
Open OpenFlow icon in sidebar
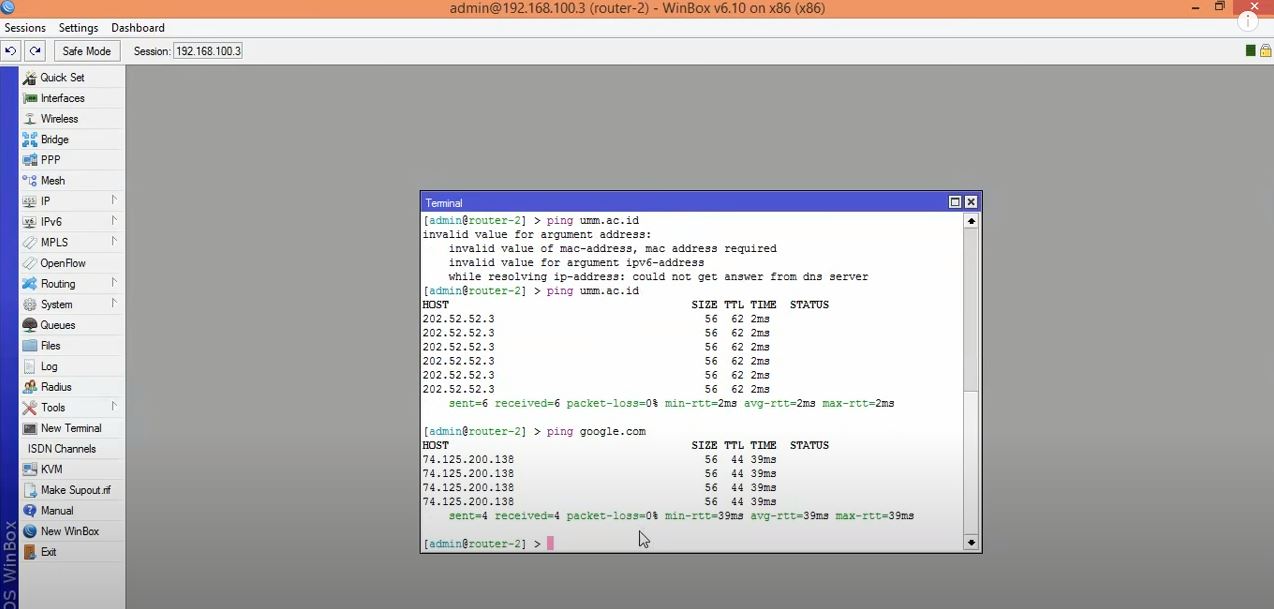point(30,263)
